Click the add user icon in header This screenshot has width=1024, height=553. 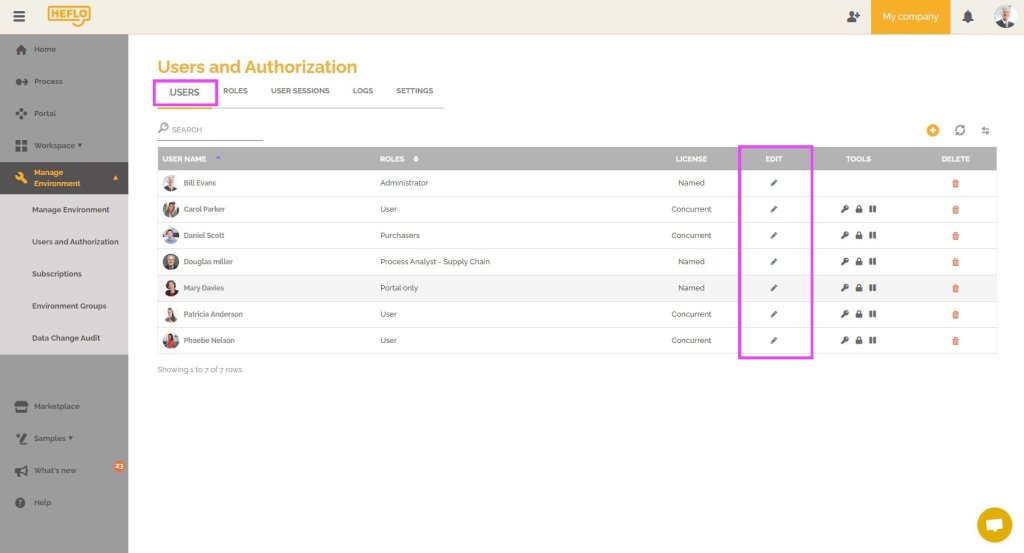coord(852,16)
